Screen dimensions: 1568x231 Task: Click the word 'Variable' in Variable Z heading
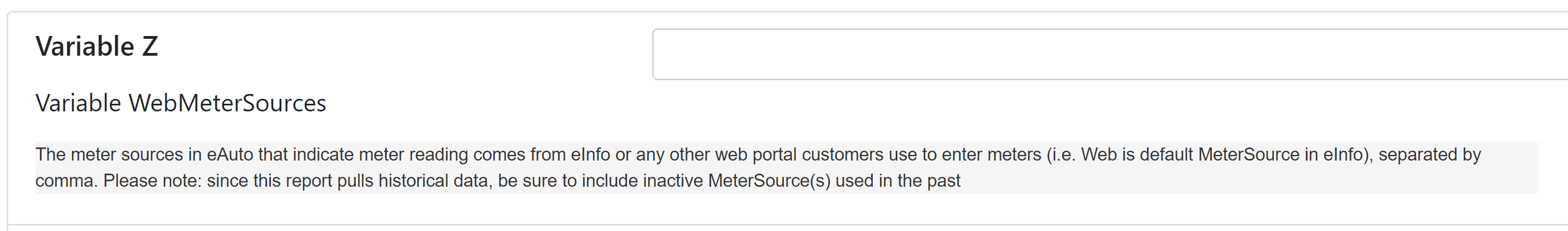85,47
